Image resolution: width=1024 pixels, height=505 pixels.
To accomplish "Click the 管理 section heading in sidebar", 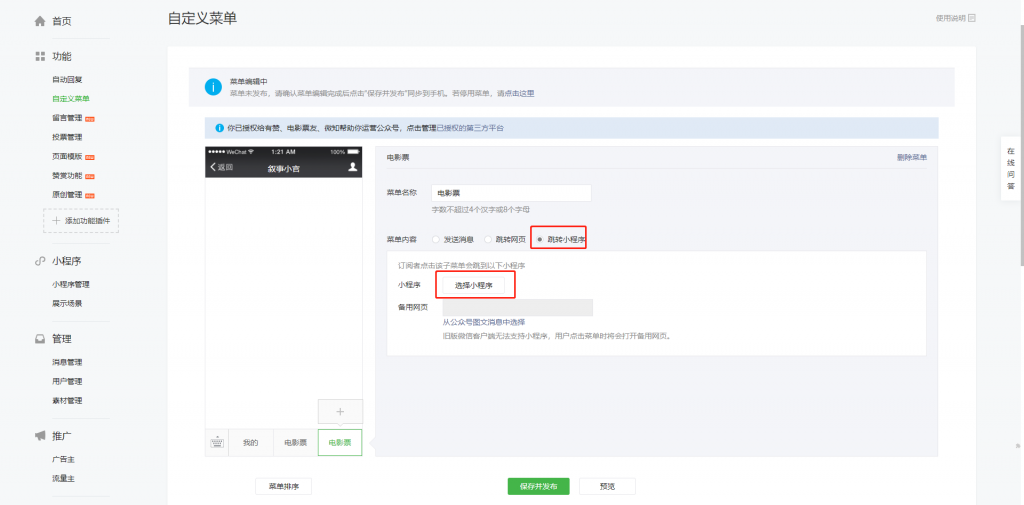I will [62, 339].
